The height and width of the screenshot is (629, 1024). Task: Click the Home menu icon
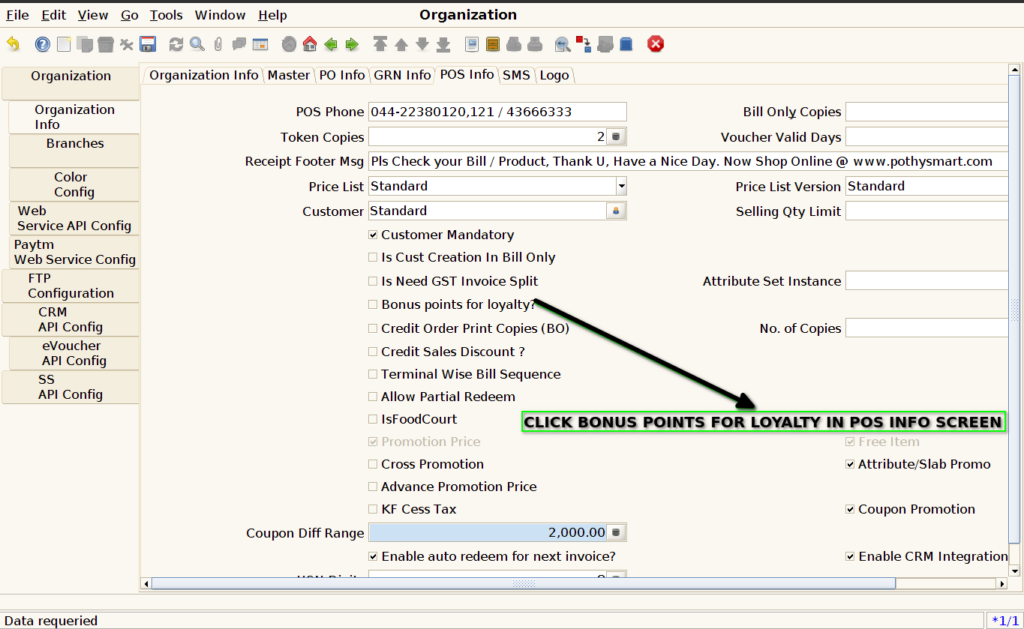(x=310, y=44)
